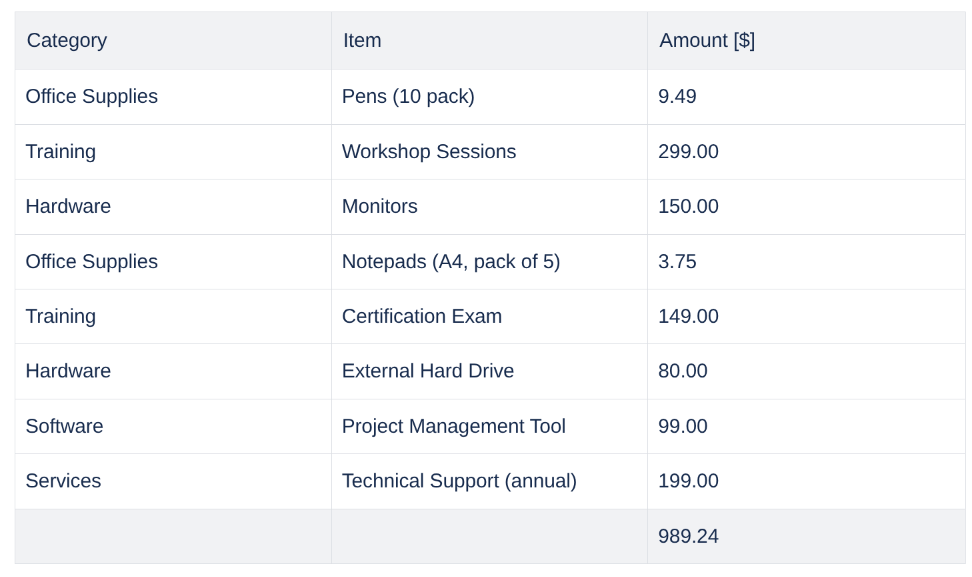This screenshot has width=972, height=577.
Task: Click the Certification Exam item cell
Action: click(x=422, y=317)
